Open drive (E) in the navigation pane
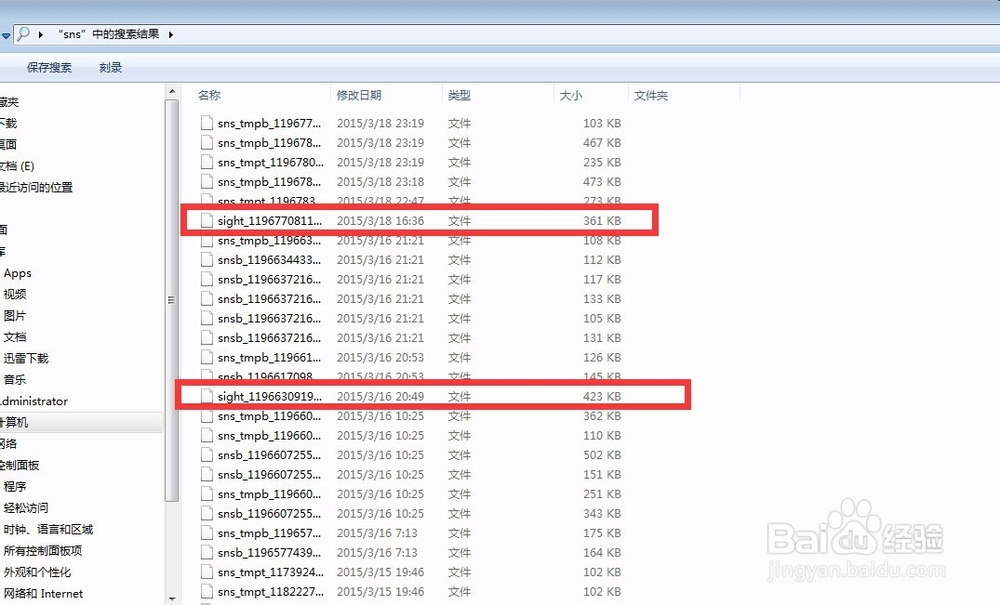The width and height of the screenshot is (1000, 605). tap(17, 166)
